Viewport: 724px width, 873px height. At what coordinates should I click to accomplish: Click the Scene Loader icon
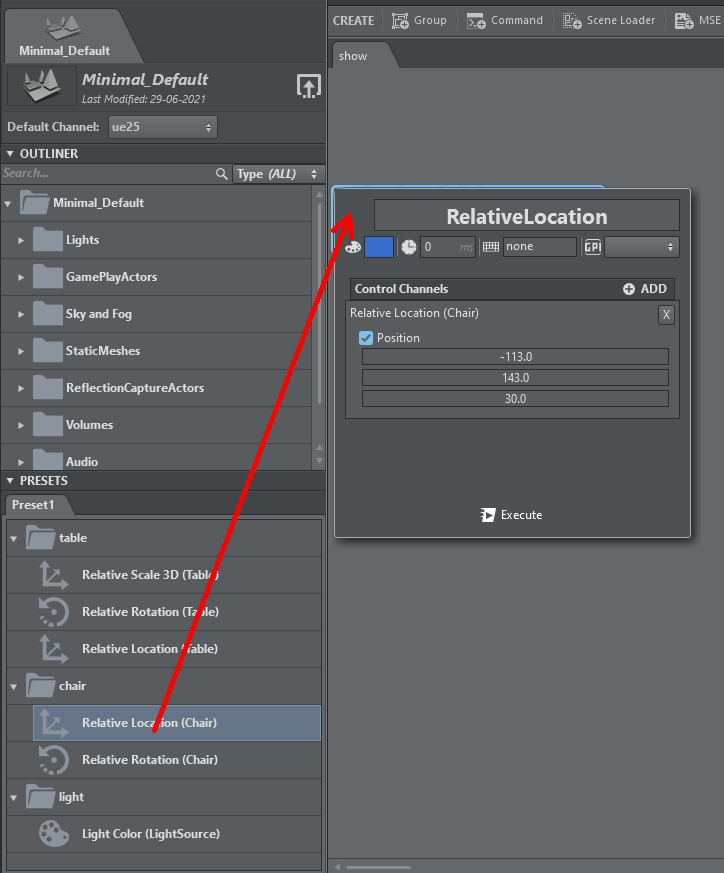[572, 20]
